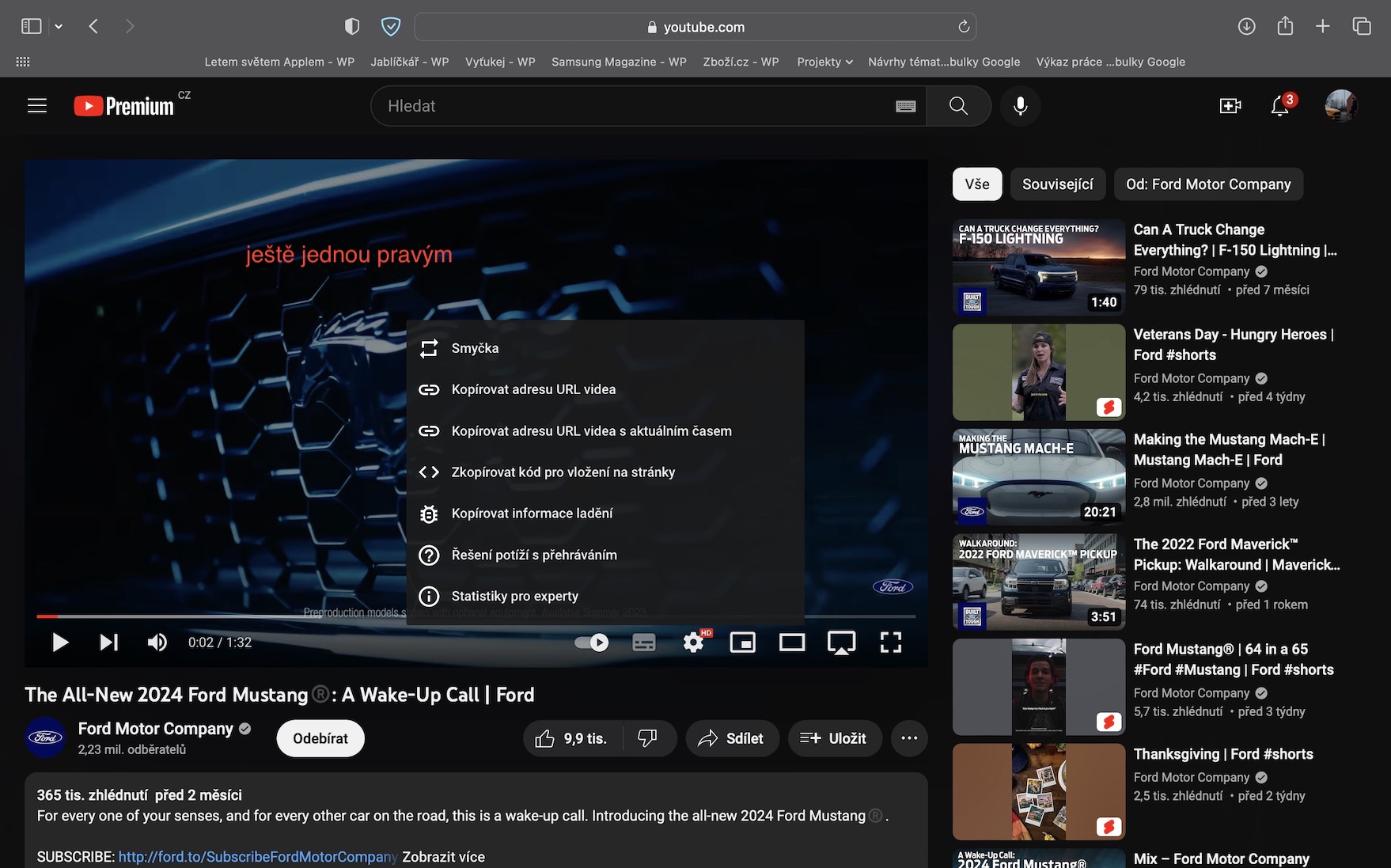Mute the video volume
1391x868 pixels.
click(157, 642)
